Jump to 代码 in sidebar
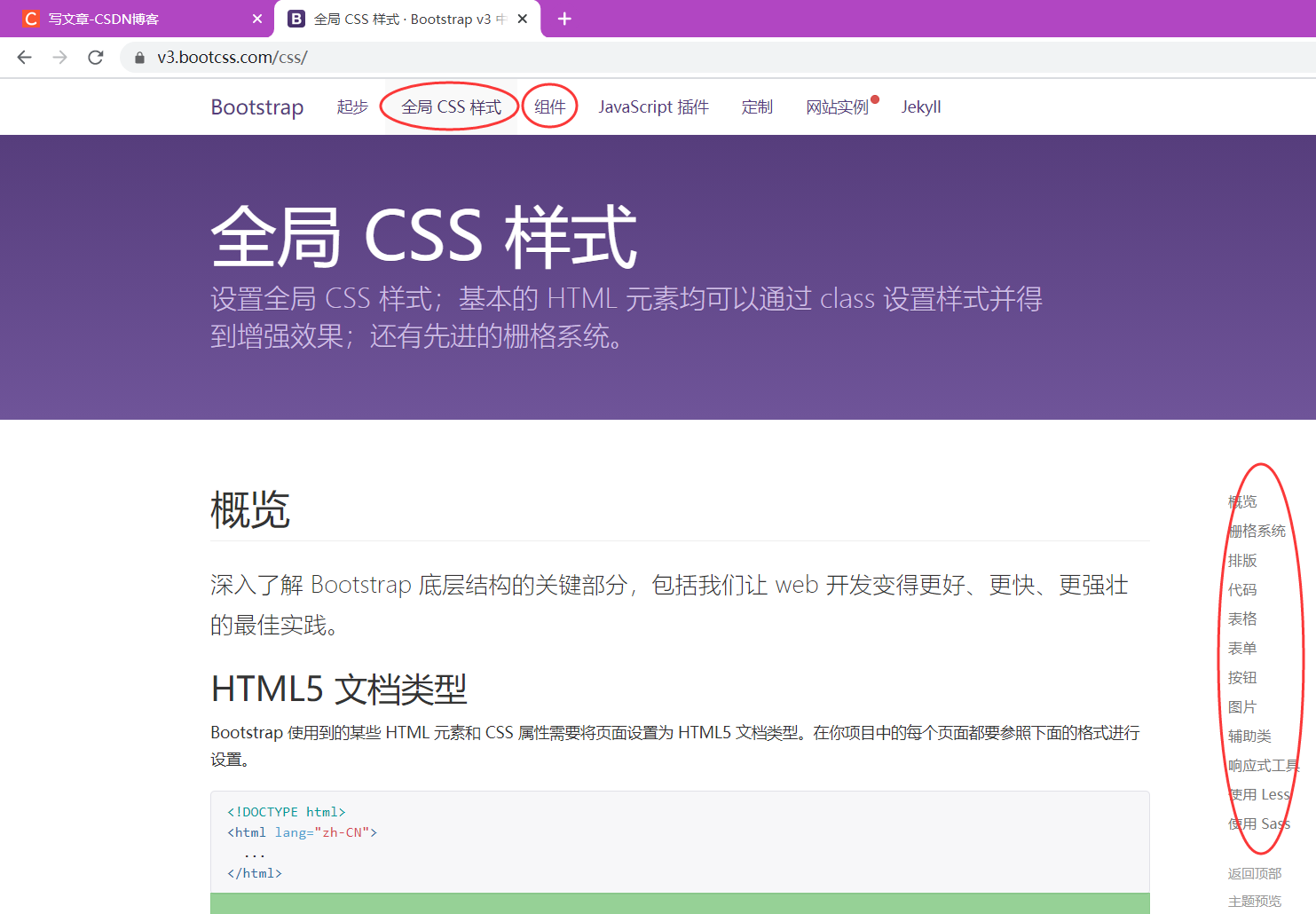The image size is (1316, 914). point(1242,589)
